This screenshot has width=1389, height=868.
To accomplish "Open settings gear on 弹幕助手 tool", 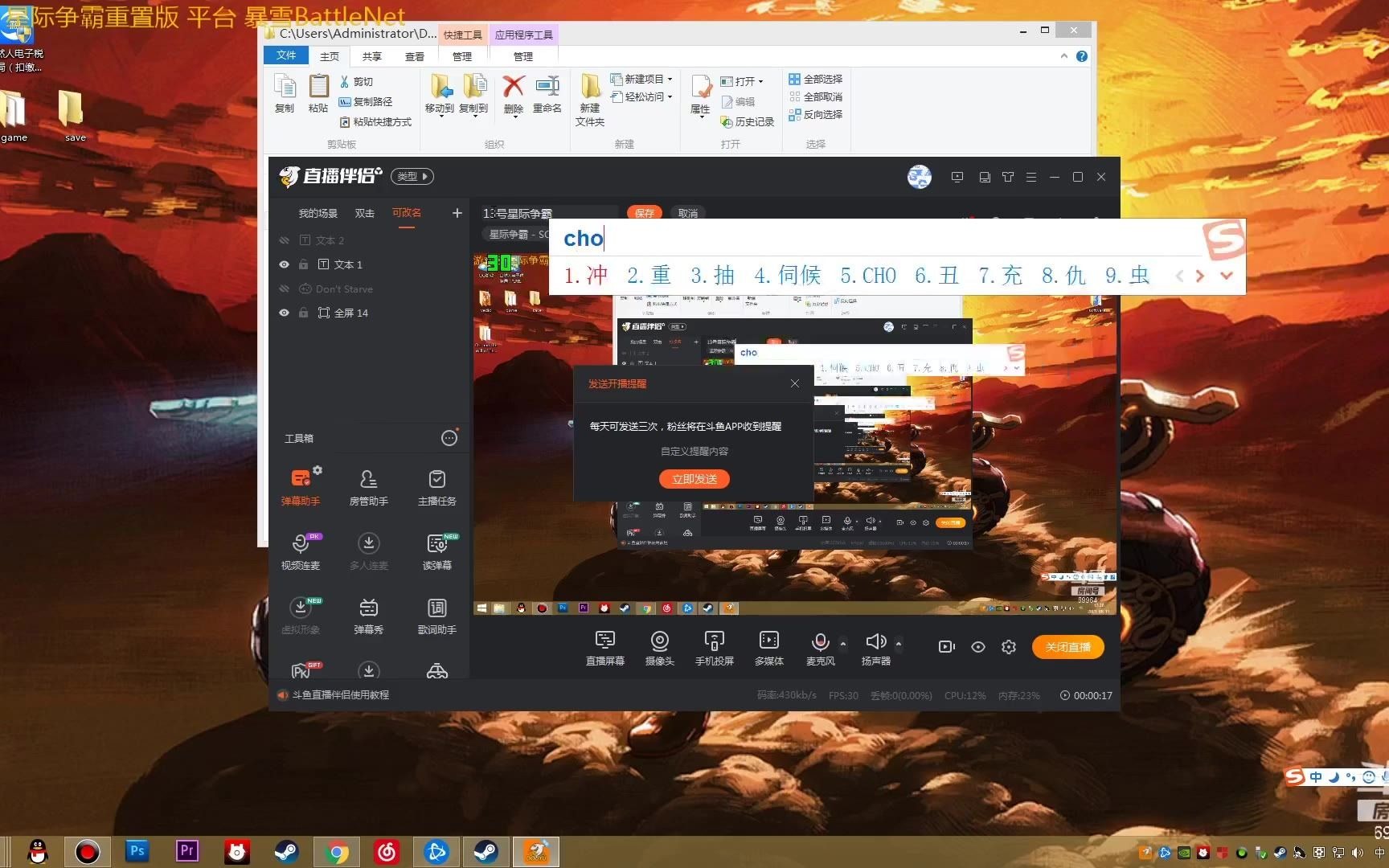I will coord(318,470).
